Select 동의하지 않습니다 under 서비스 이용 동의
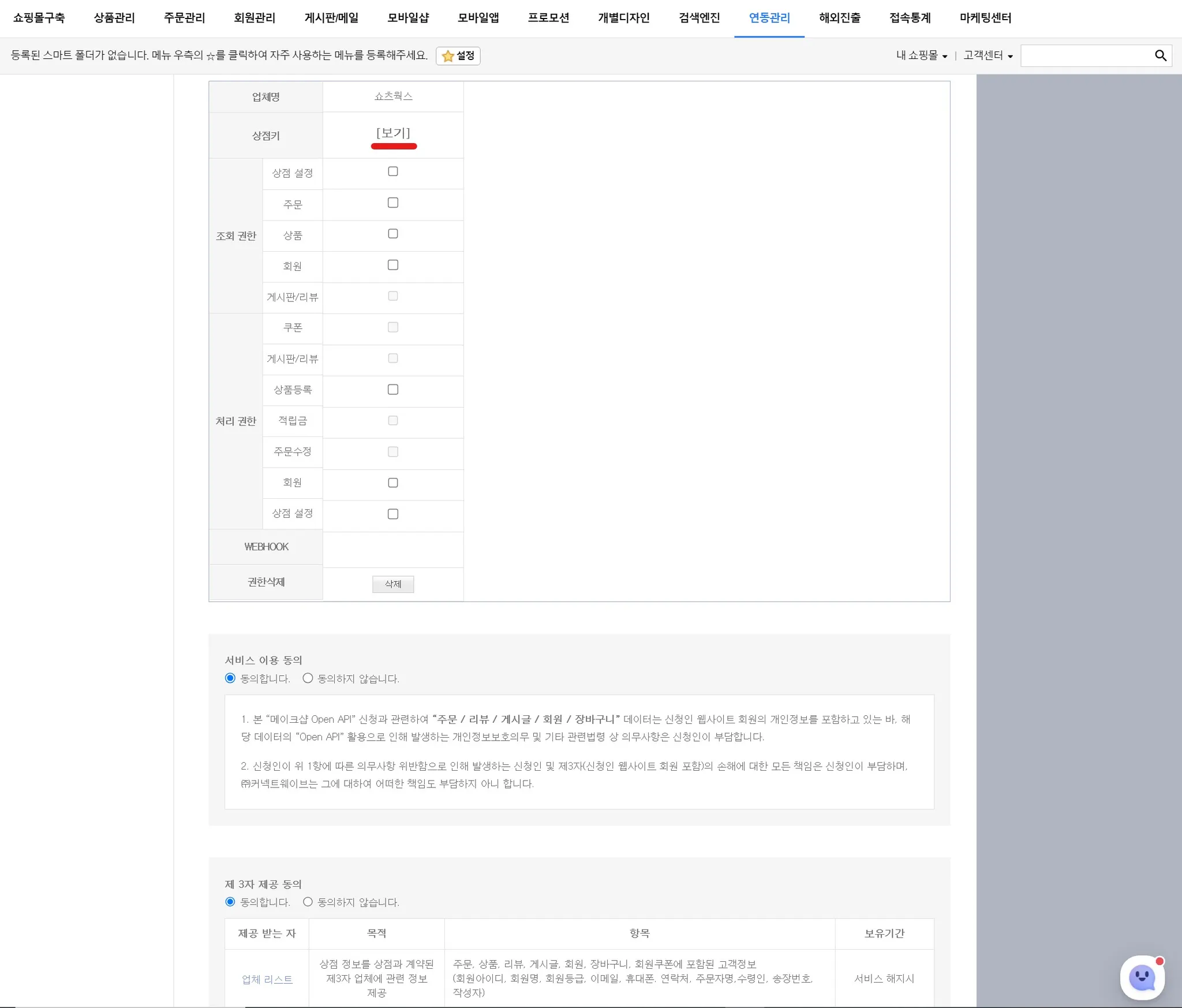This screenshot has height=1008, width=1182. (x=308, y=678)
